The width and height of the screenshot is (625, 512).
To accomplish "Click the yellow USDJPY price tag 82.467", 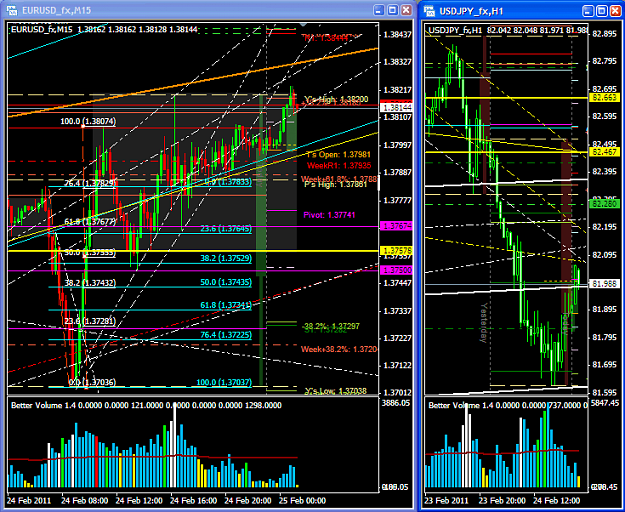I will [x=604, y=152].
